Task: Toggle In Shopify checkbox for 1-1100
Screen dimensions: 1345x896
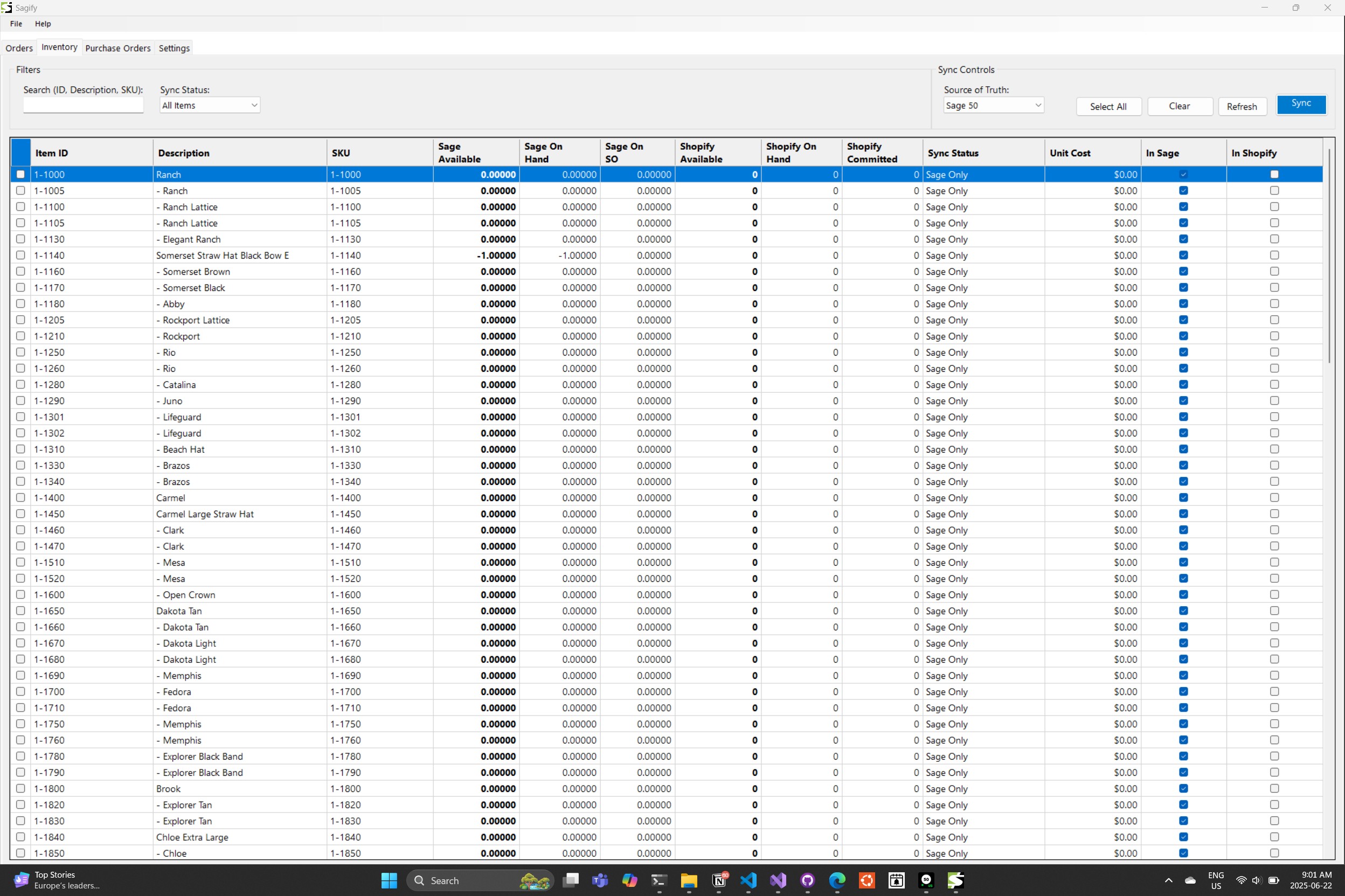Action: [x=1274, y=206]
